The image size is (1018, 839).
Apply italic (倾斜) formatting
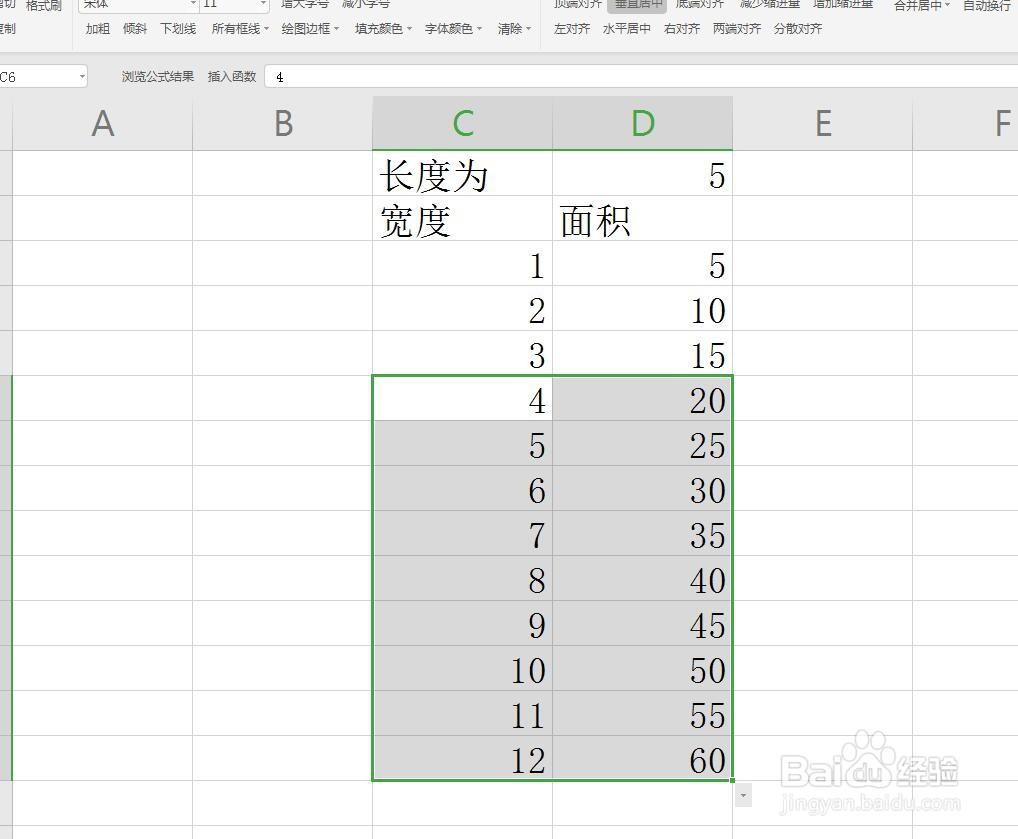[134, 29]
